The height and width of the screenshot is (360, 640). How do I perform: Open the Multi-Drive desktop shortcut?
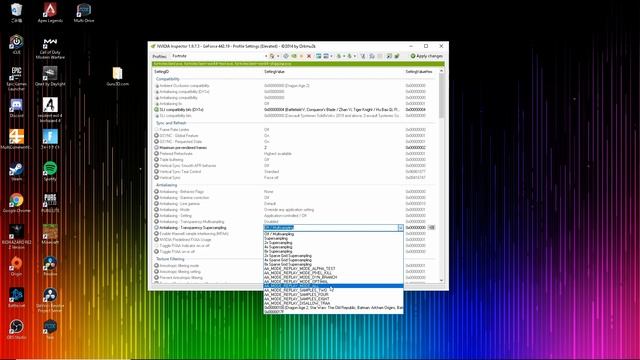[x=84, y=12]
